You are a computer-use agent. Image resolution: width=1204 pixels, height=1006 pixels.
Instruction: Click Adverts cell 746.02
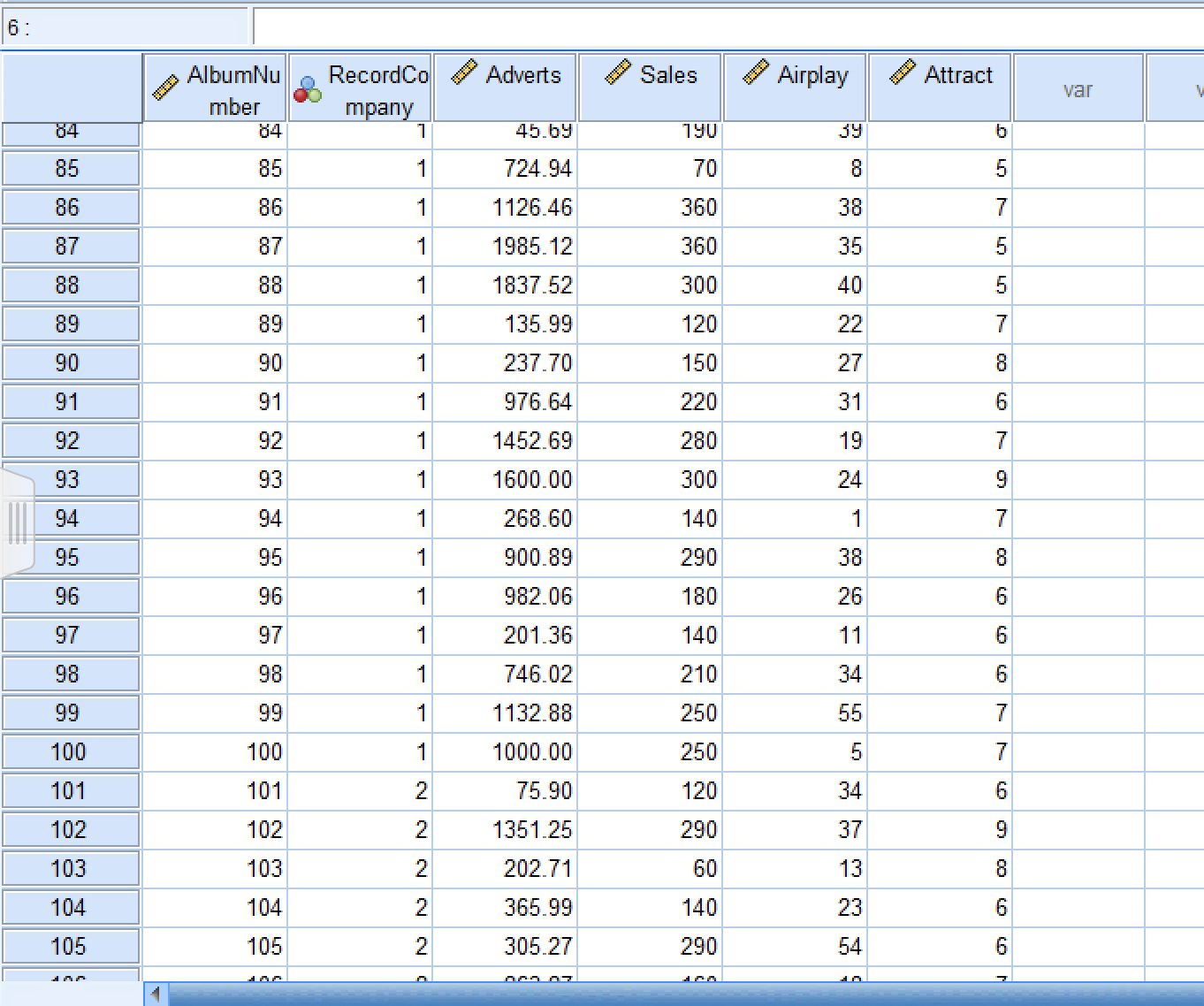pos(505,674)
